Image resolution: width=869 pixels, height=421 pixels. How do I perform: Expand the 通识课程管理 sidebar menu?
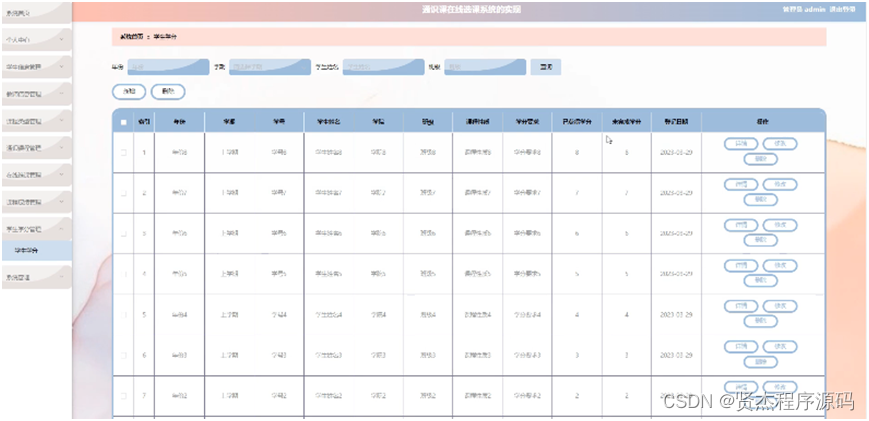37,148
